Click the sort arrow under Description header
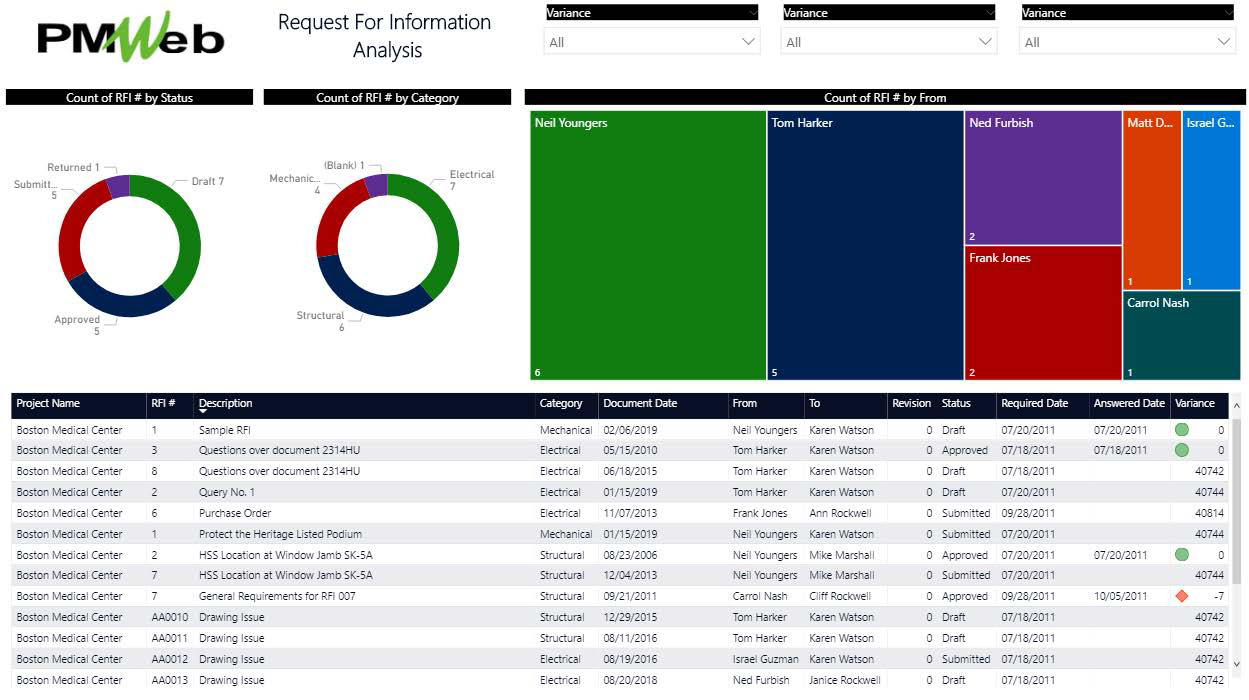 pos(204,412)
